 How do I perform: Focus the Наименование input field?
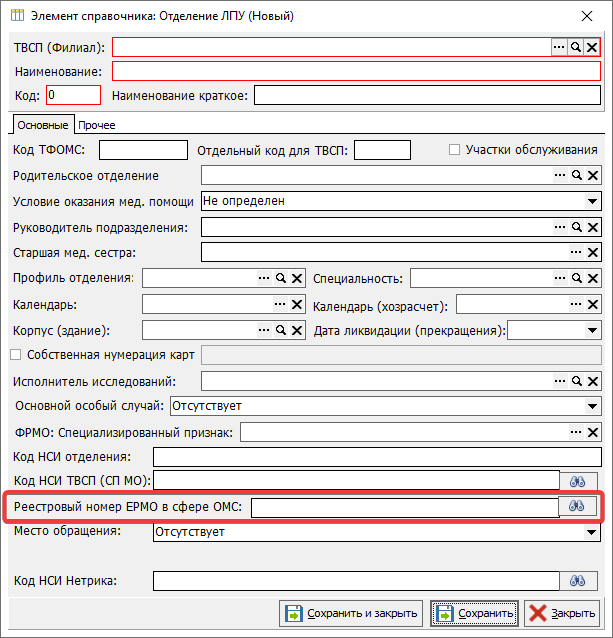click(x=356, y=71)
